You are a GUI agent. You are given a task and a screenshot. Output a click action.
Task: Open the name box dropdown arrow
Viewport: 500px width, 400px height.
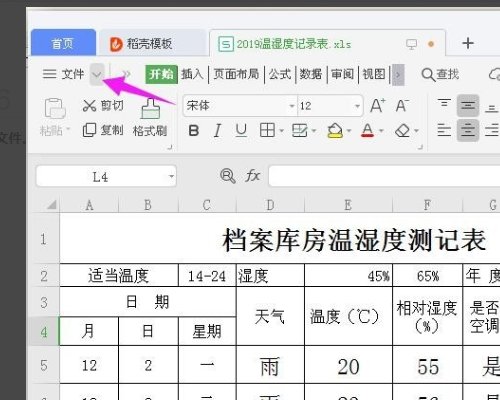171,176
